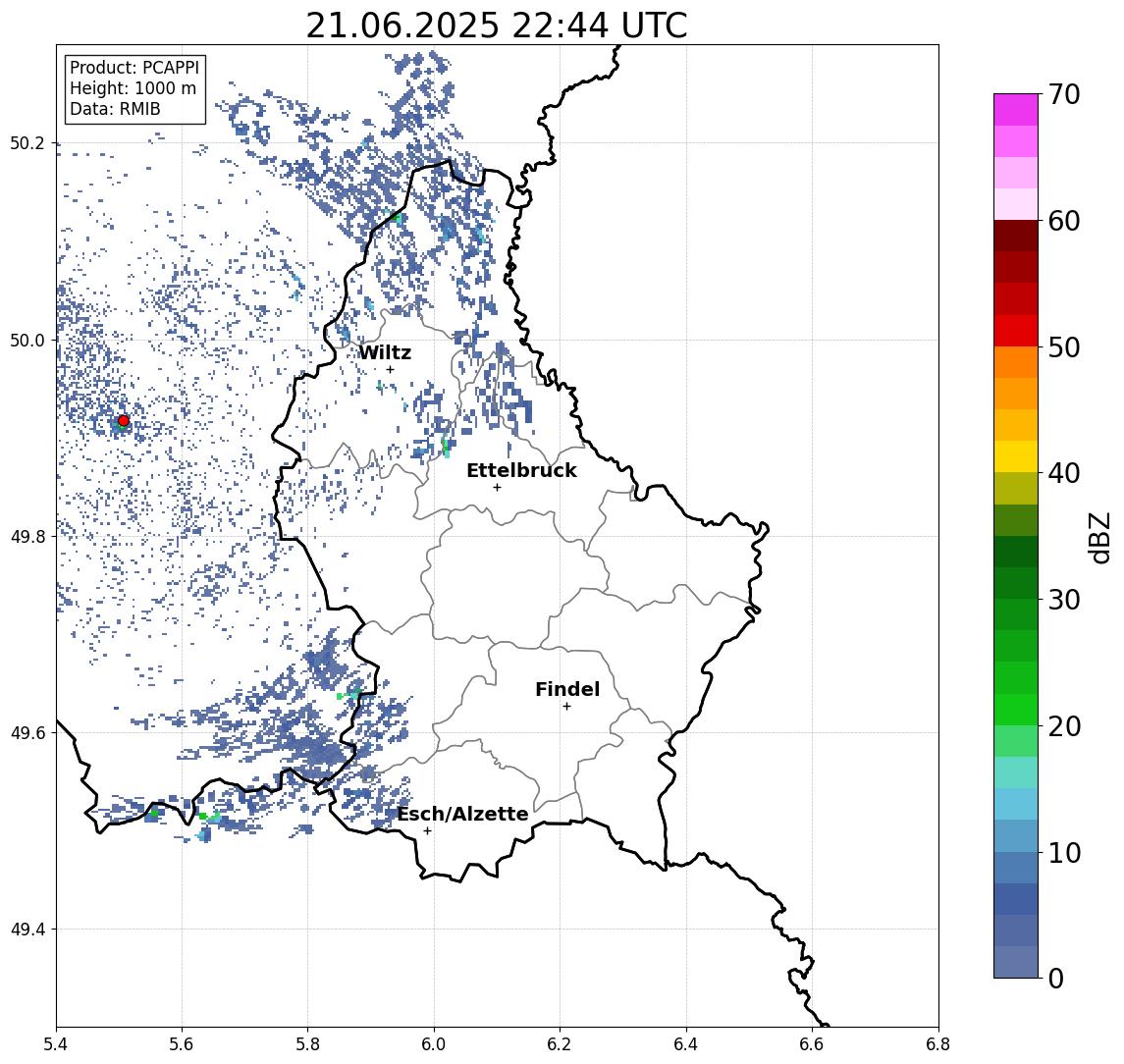Click the latitude axis label 50.0

click(27, 340)
